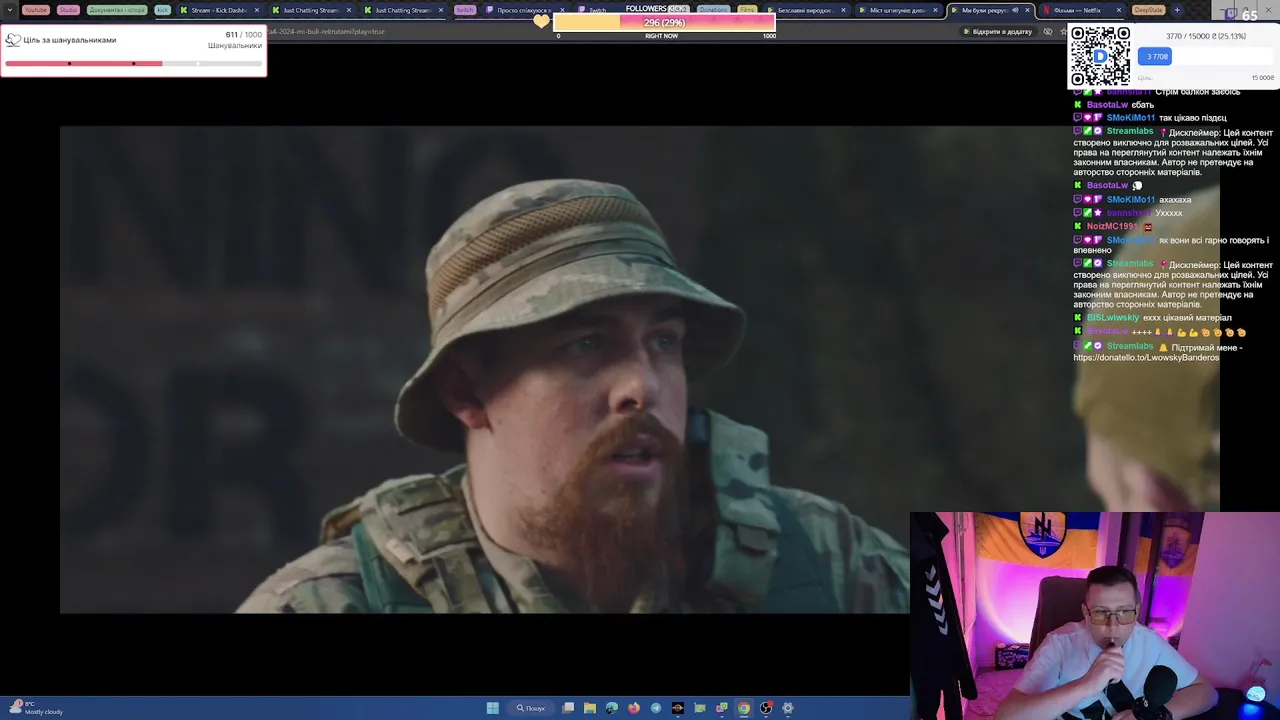Click the 'Ціль за шанувальниками' heart icon
Screen dimensions: 1280x720
(13, 40)
